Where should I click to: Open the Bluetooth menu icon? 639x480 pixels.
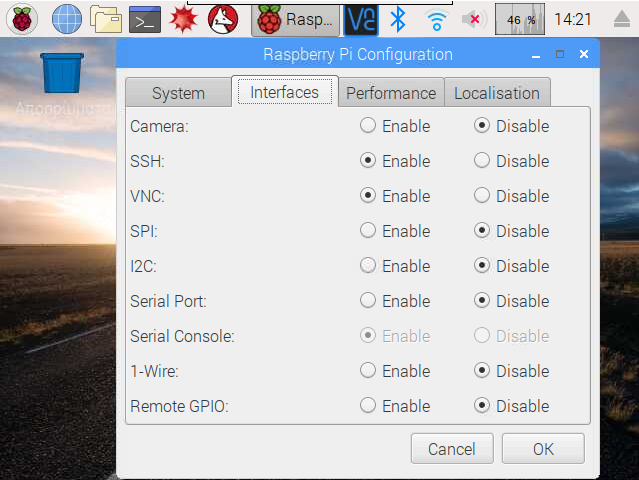[x=398, y=19]
